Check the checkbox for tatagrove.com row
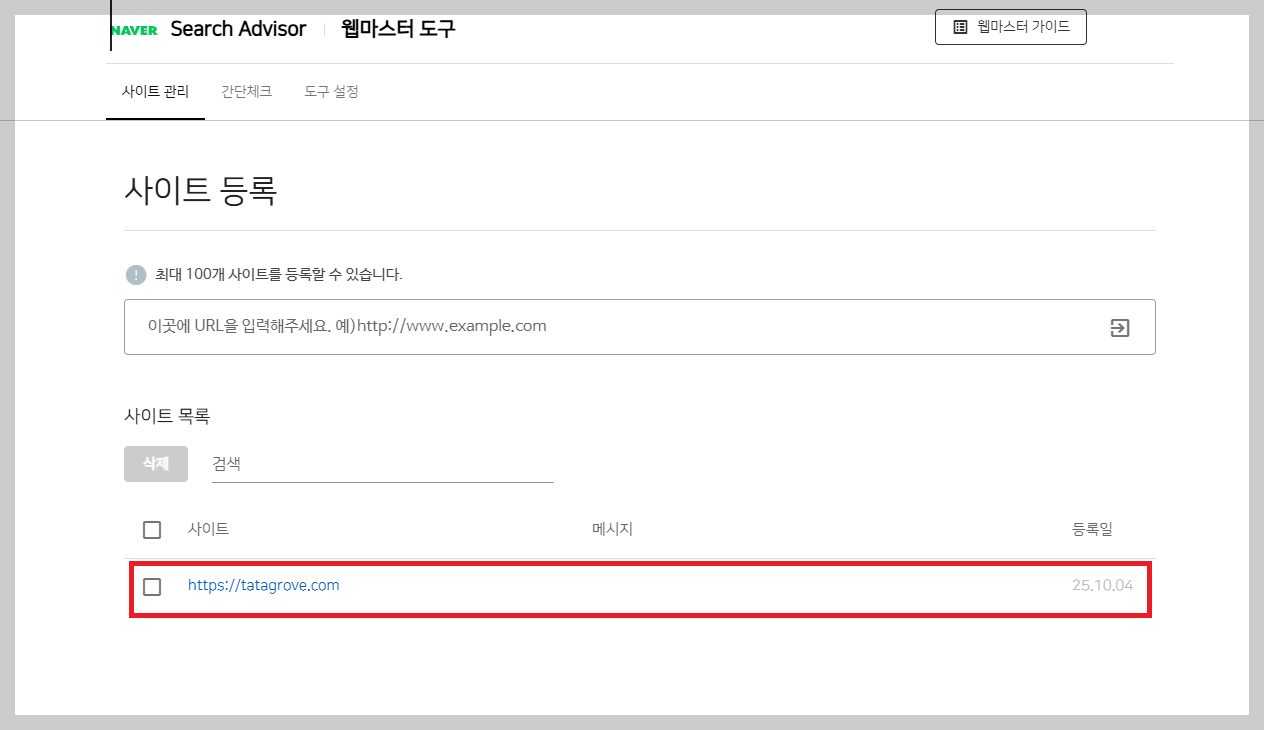 click(152, 587)
